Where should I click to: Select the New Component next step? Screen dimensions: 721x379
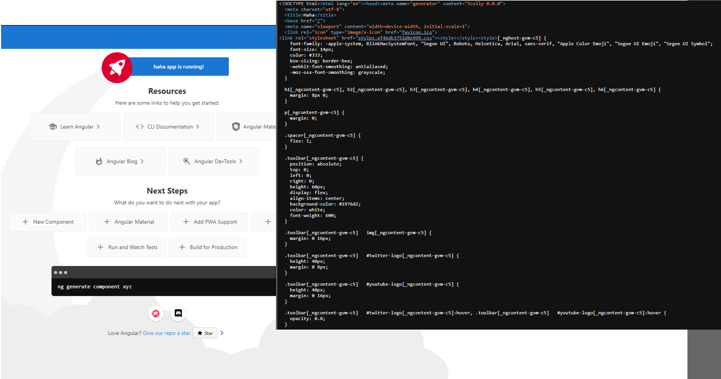[x=48, y=222]
